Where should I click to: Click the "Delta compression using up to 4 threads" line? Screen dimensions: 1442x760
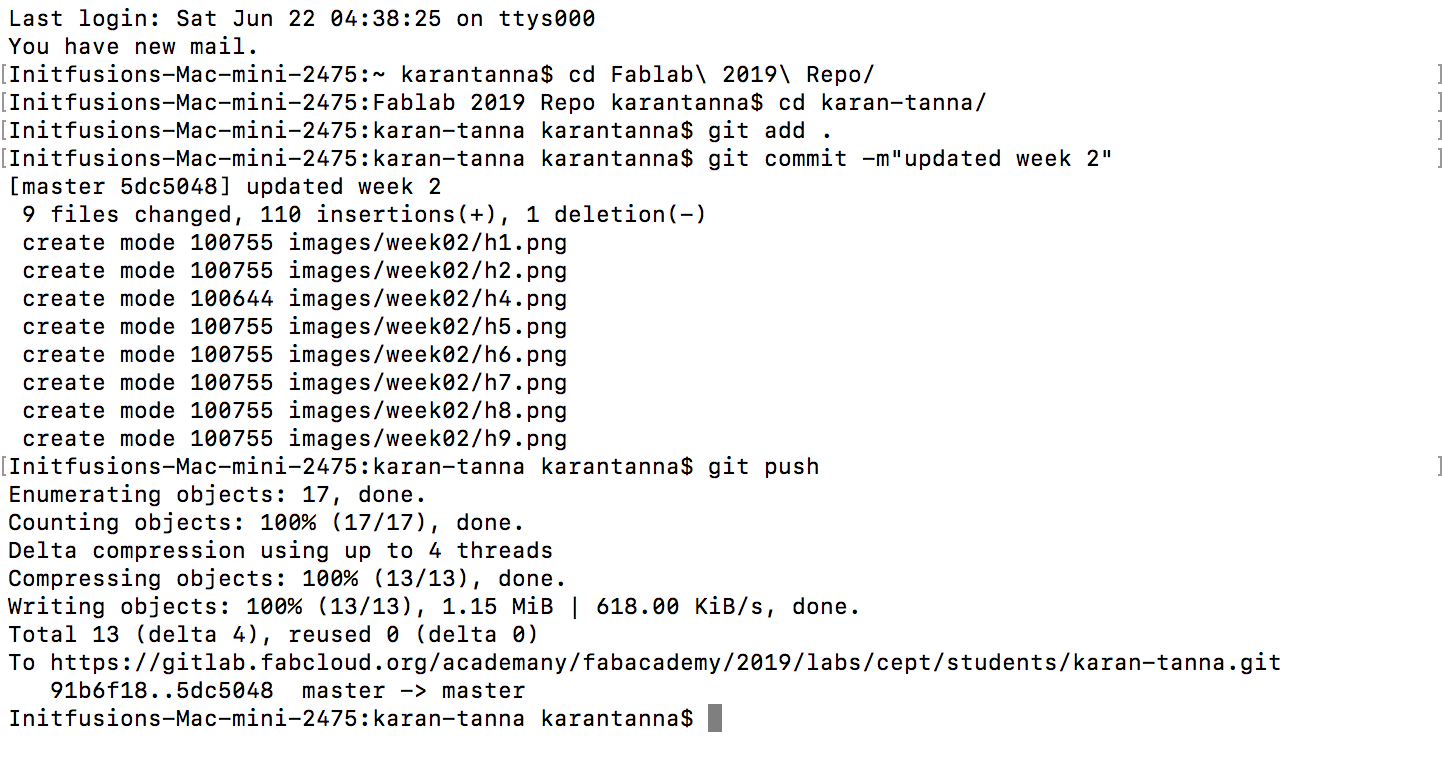pyautogui.click(x=280, y=550)
